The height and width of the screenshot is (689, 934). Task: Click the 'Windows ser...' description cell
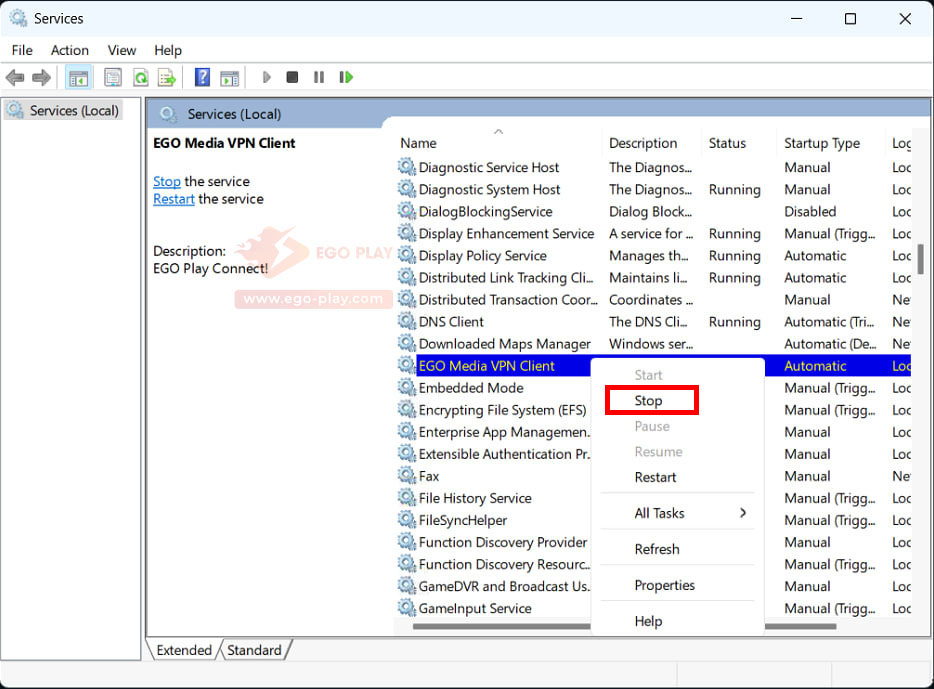(650, 344)
